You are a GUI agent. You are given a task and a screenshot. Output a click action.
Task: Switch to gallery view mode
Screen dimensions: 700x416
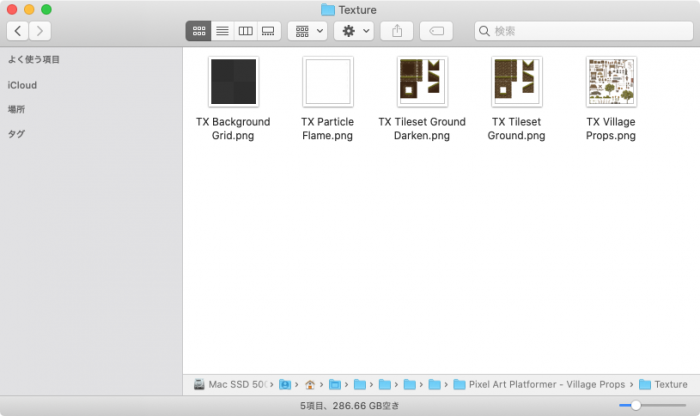tap(268, 31)
